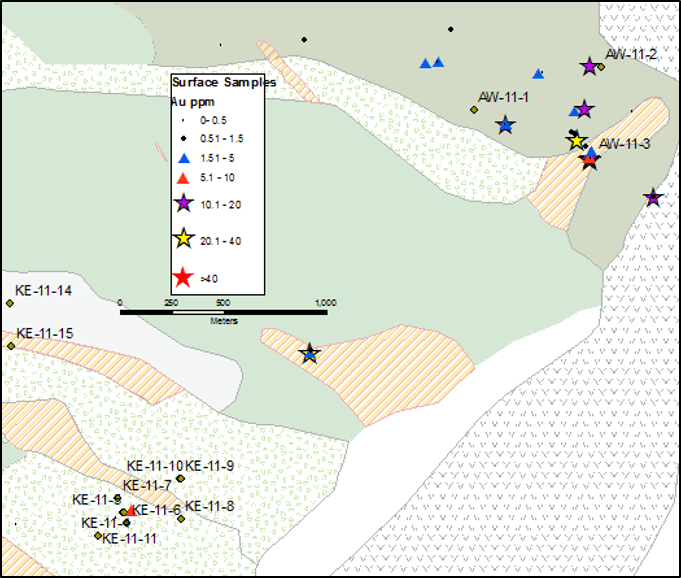Select the '0- 0.5' legend range
Image resolution: width=681 pixels, height=578 pixels.
pos(213,120)
